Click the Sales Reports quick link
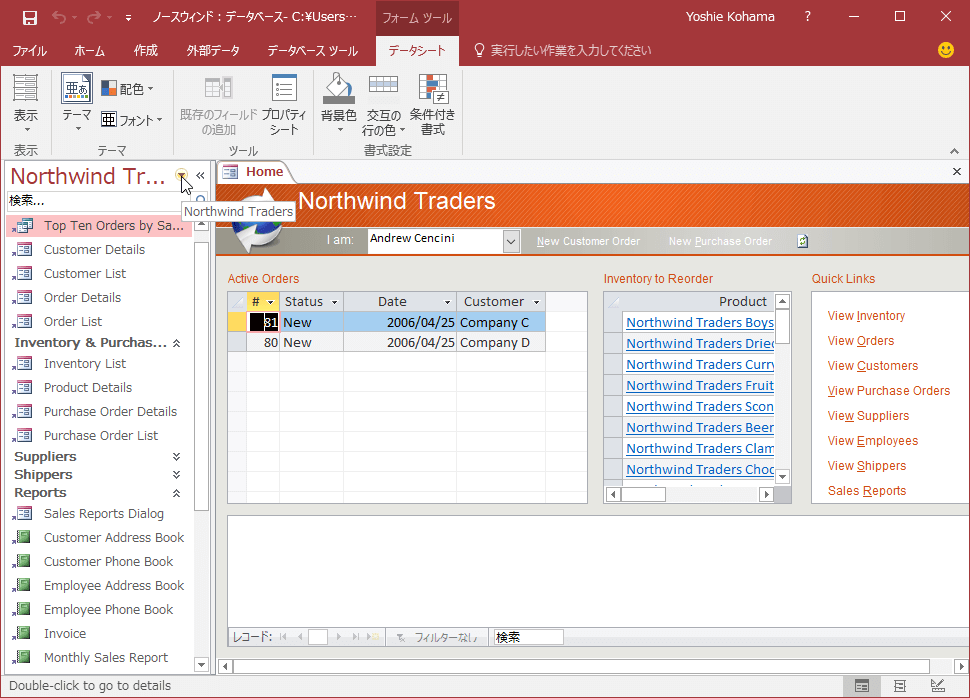Image resolution: width=970 pixels, height=698 pixels. pos(867,491)
